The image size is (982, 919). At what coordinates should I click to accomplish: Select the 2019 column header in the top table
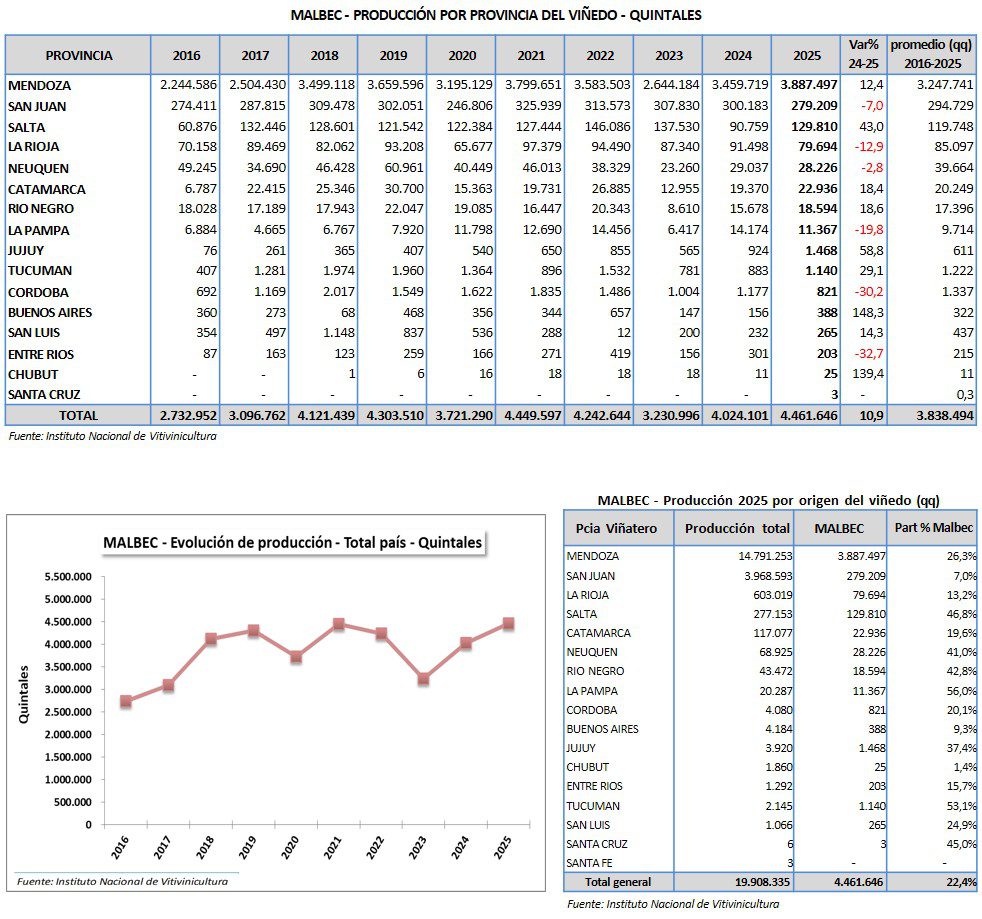392,55
